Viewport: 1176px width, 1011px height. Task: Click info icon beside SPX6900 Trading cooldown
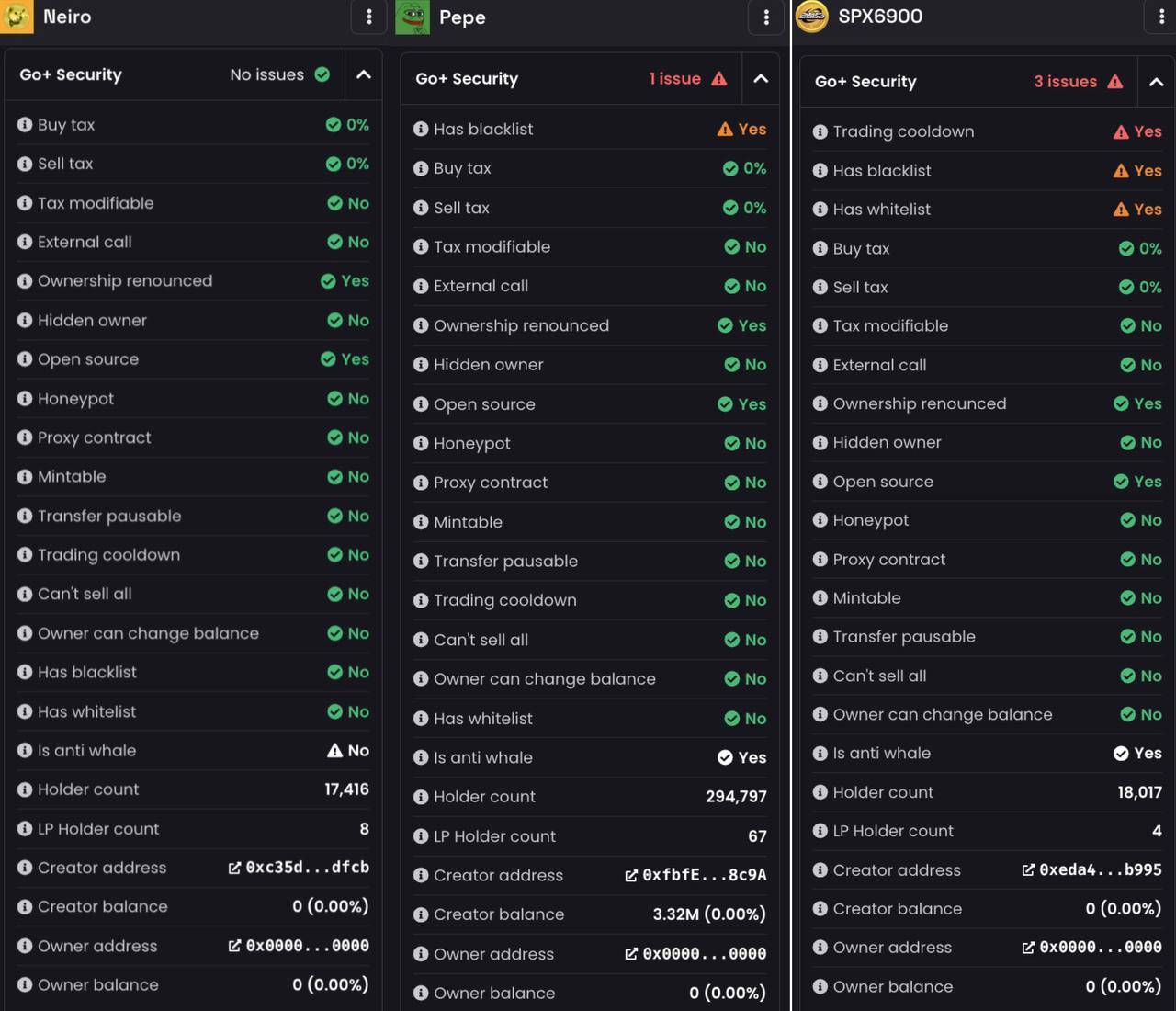click(x=820, y=132)
